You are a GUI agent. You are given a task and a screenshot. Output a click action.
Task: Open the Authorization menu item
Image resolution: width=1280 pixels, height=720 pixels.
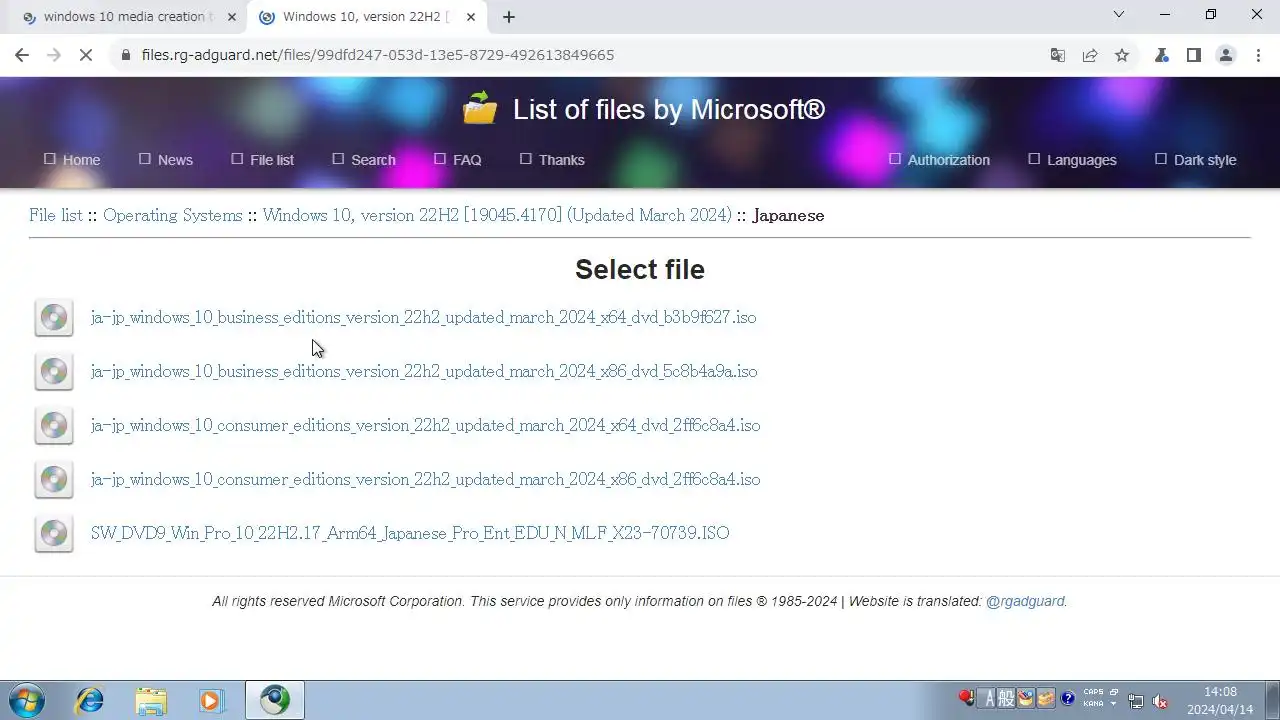tap(939, 160)
